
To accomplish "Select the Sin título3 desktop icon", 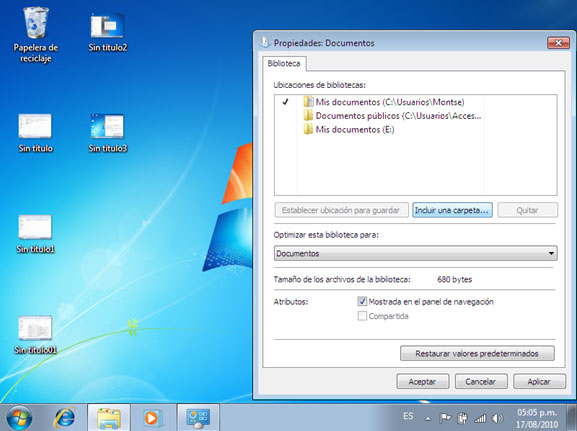I will pos(107,133).
